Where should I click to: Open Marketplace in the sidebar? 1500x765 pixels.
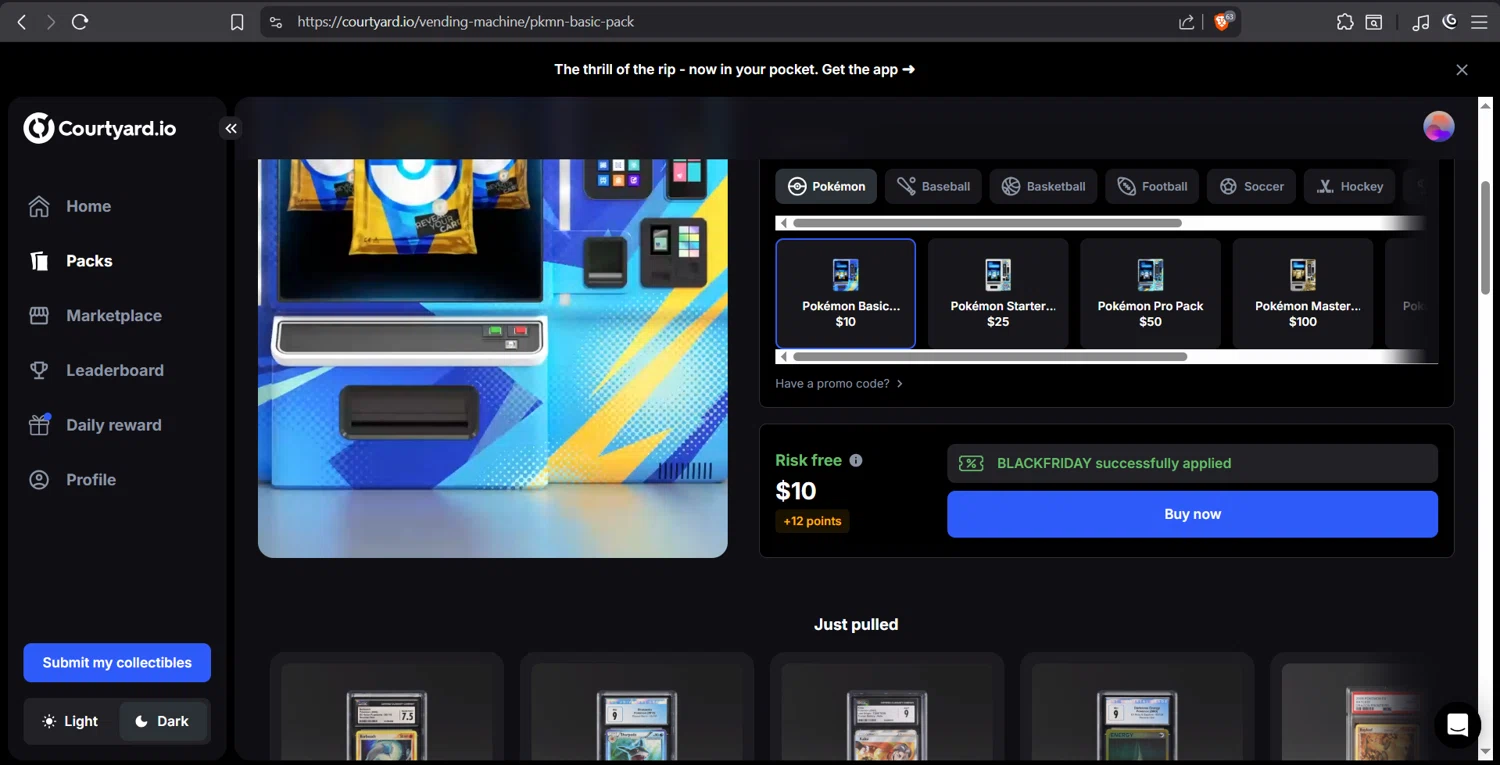113,316
